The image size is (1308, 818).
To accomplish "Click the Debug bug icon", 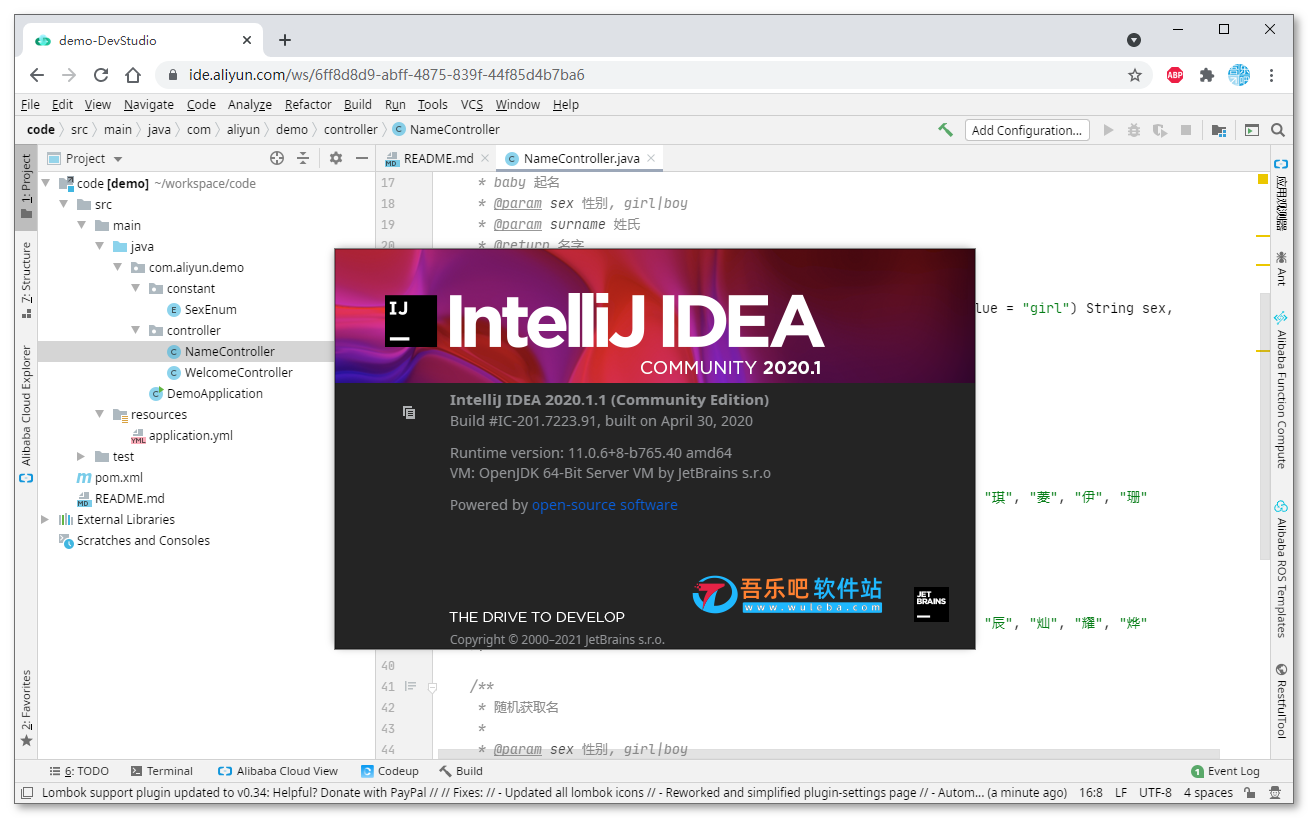I will (x=1134, y=130).
